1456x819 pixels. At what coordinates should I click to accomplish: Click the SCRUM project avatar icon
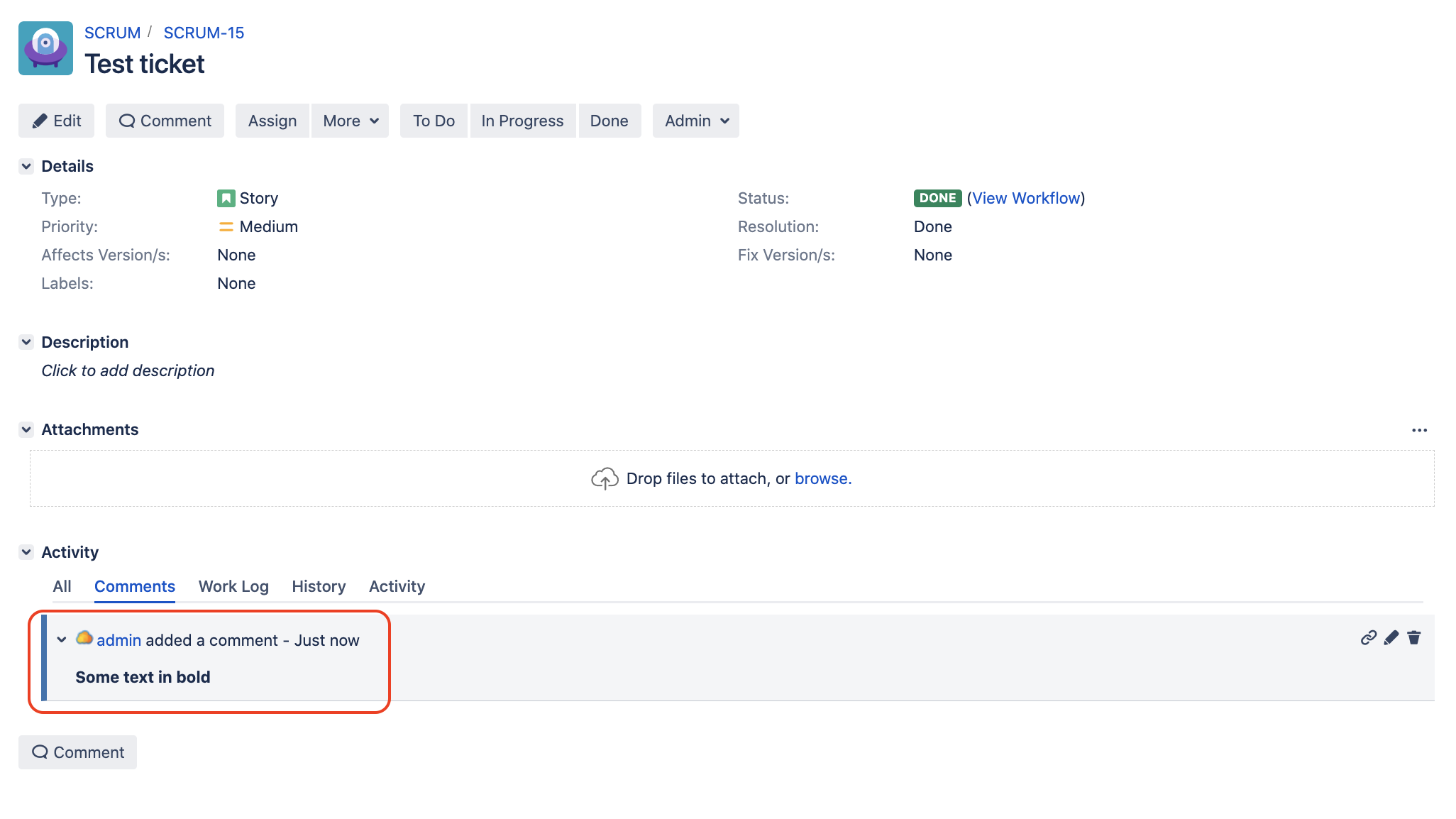click(45, 48)
